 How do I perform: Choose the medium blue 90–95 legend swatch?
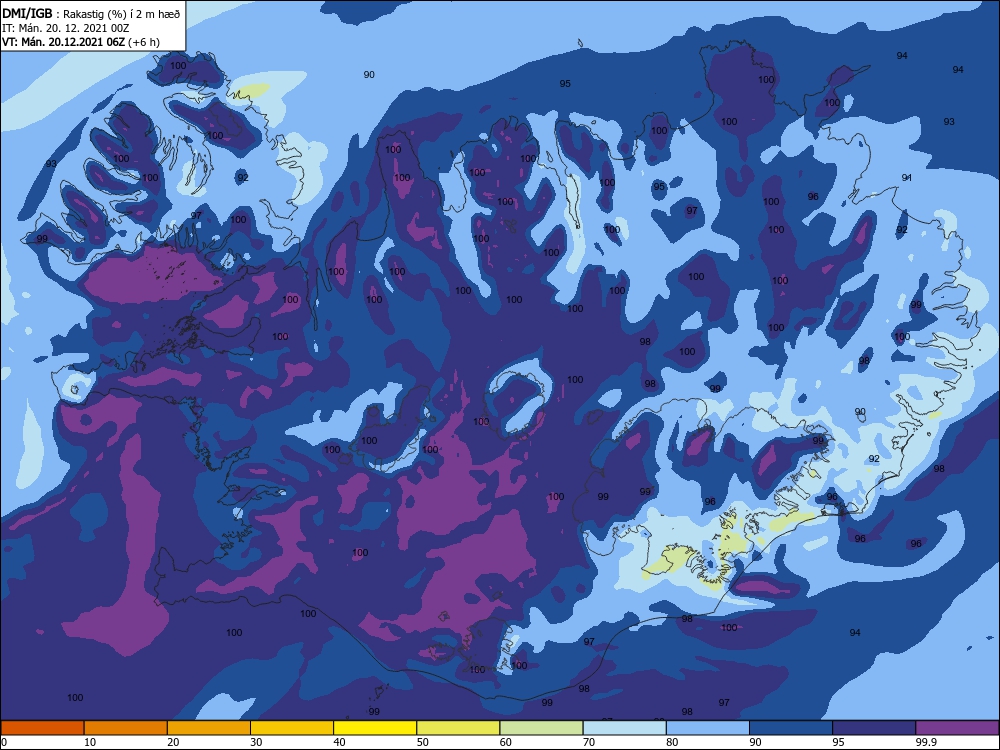click(791, 728)
